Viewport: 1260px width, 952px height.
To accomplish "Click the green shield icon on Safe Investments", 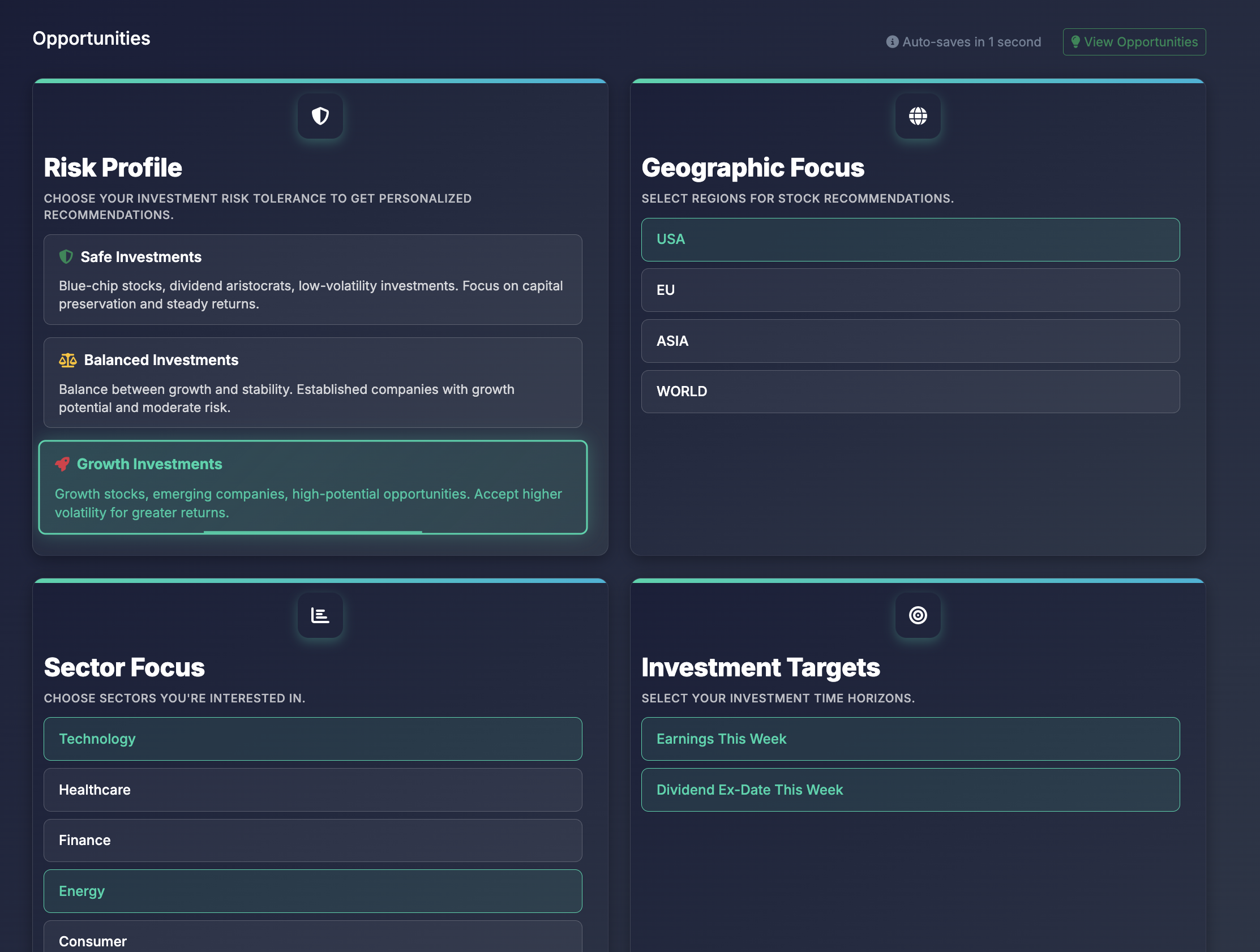I will click(x=68, y=256).
